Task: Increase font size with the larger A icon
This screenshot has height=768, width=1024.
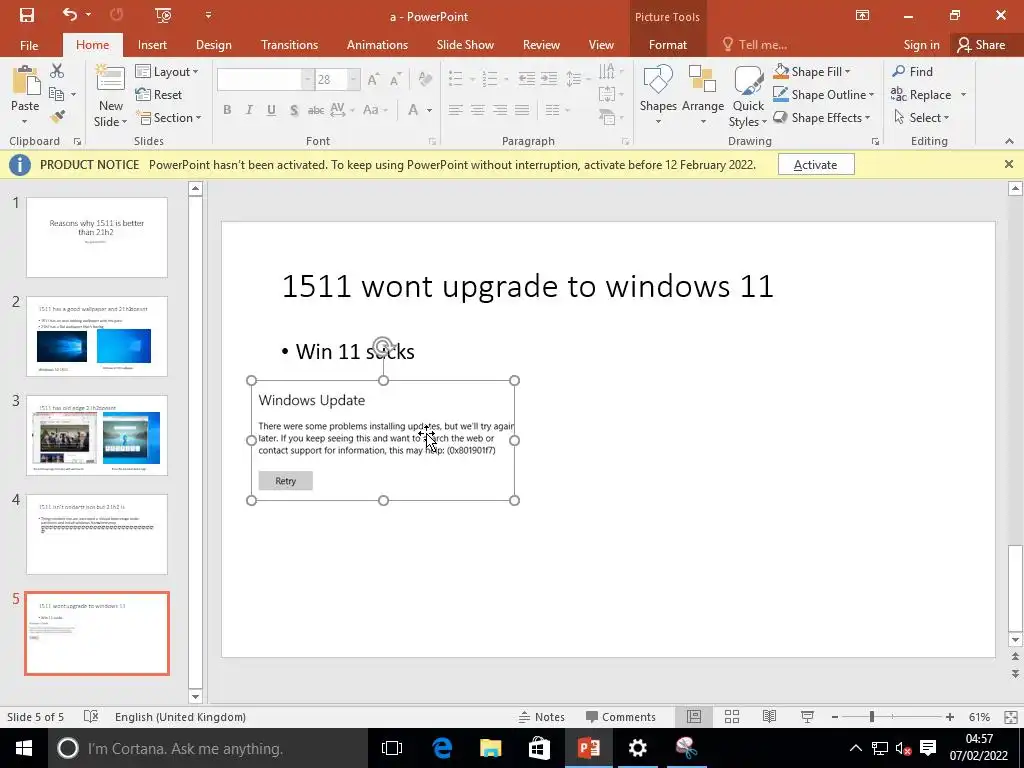Action: pyautogui.click(x=373, y=80)
